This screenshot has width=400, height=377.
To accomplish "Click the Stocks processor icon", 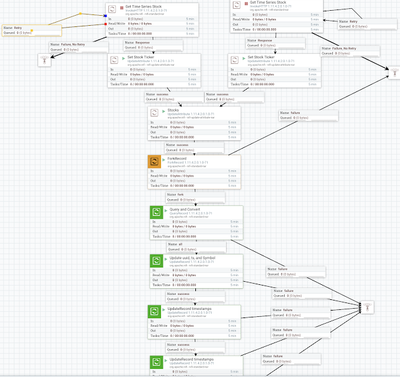I will click(x=154, y=113).
